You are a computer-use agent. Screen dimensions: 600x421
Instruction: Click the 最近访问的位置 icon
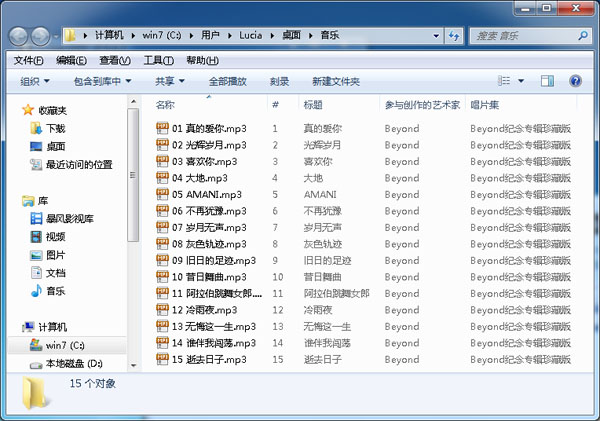[x=36, y=165]
